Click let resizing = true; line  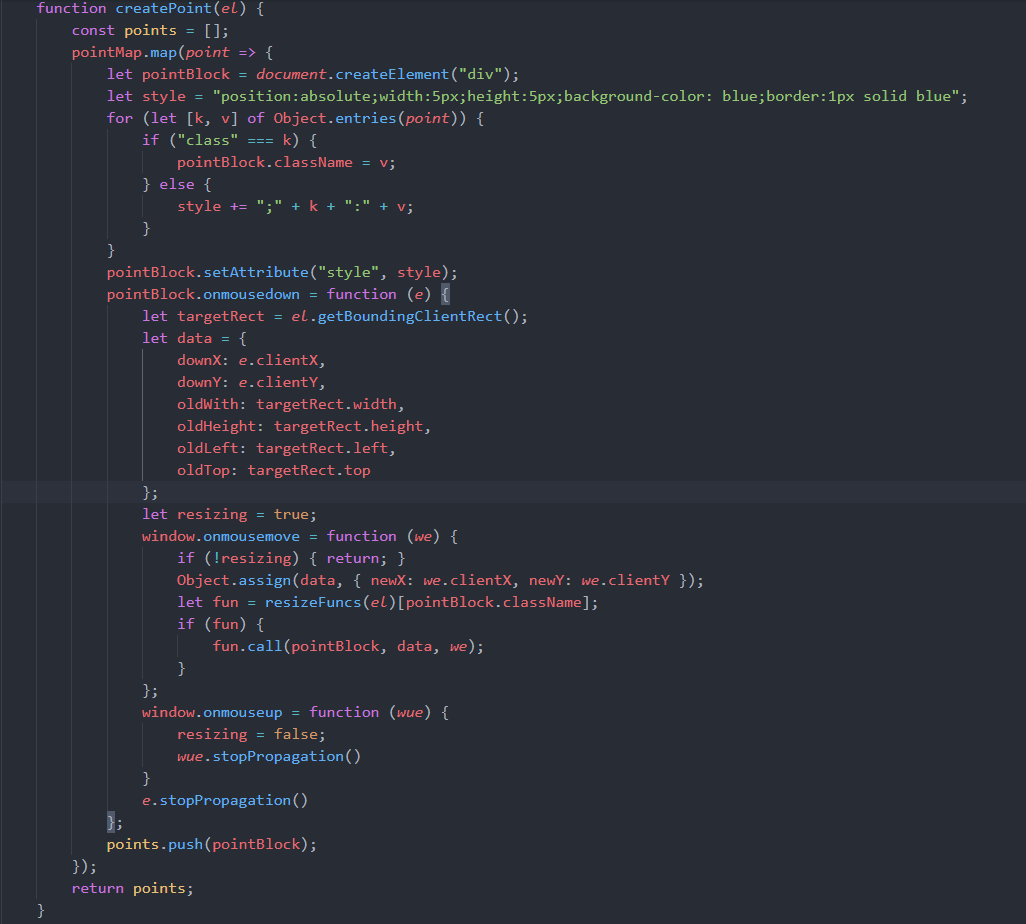pyautogui.click(x=230, y=514)
